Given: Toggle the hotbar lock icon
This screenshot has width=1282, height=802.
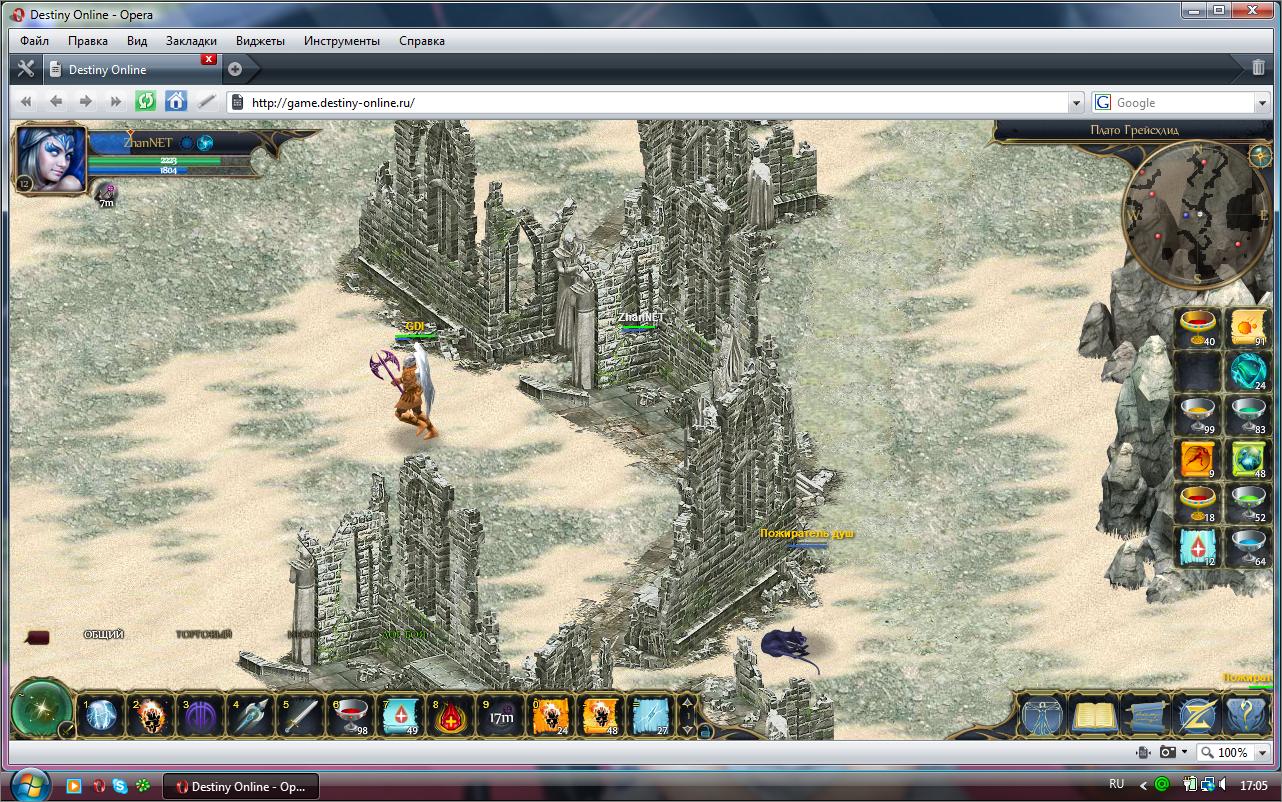Looking at the screenshot, I should click(705, 730).
